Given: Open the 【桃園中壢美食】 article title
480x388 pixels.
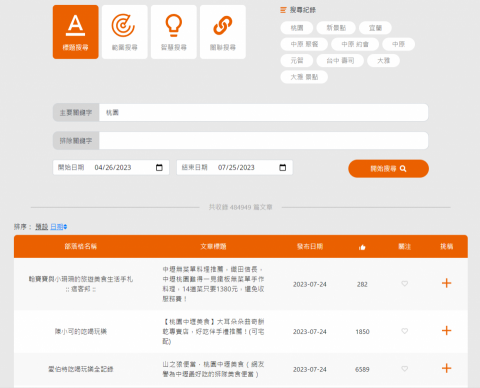Looking at the screenshot, I should click(213, 331).
